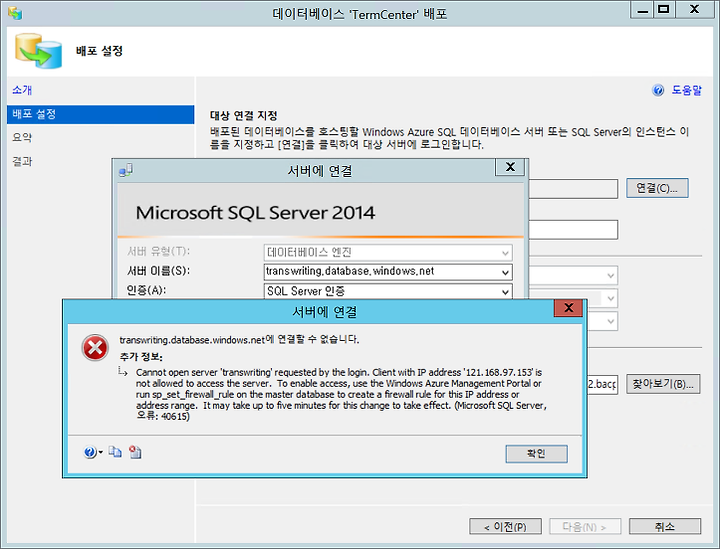Viewport: 720px width, 549px height.
Task: Click disabled 다음(N) next button
Action: [585, 527]
